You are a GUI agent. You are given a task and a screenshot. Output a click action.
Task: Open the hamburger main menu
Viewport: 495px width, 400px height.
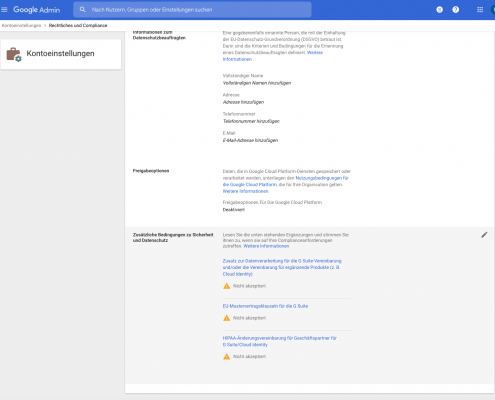pyautogui.click(x=4, y=10)
